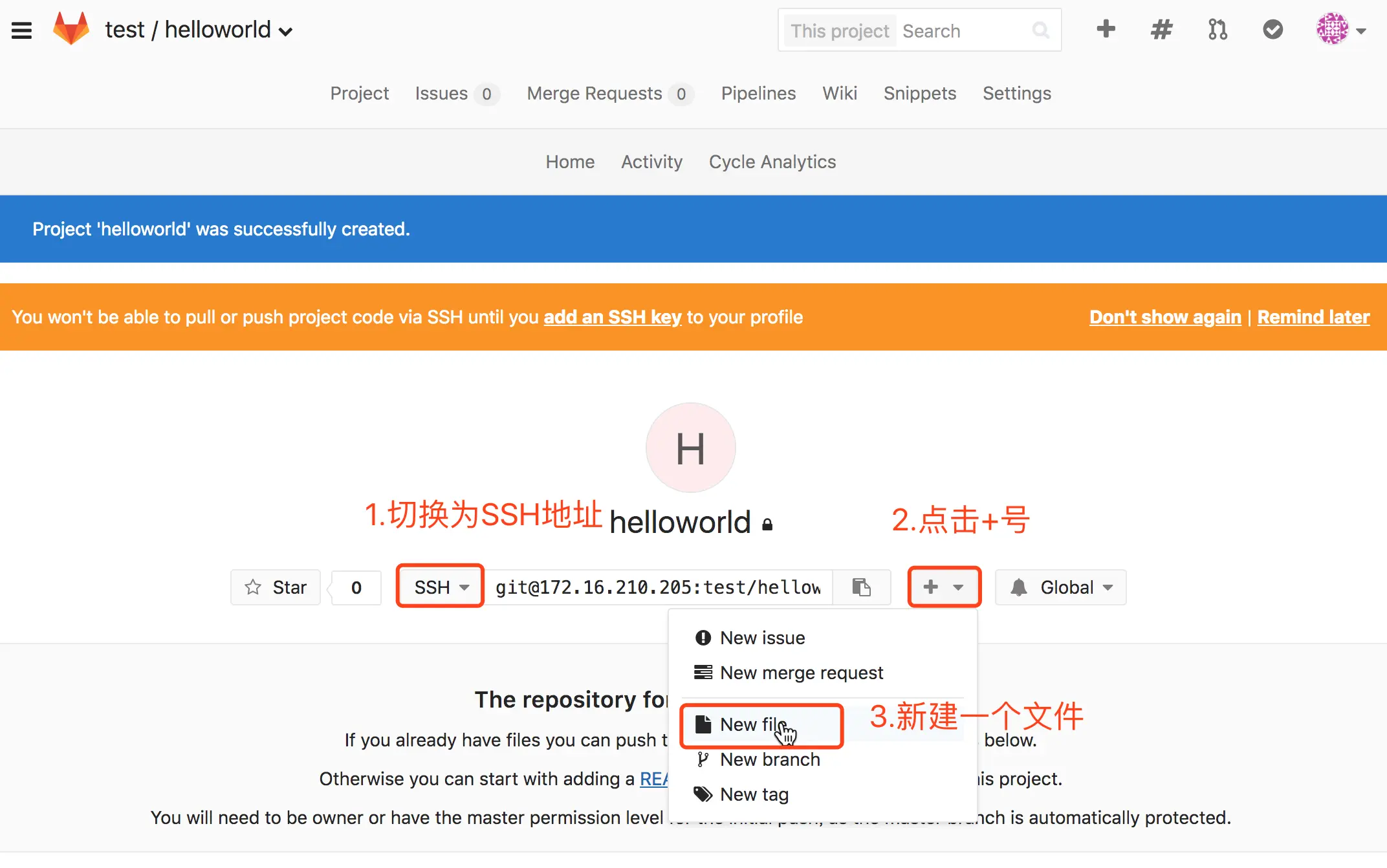
Task: Click Don't show again link
Action: tap(1164, 317)
